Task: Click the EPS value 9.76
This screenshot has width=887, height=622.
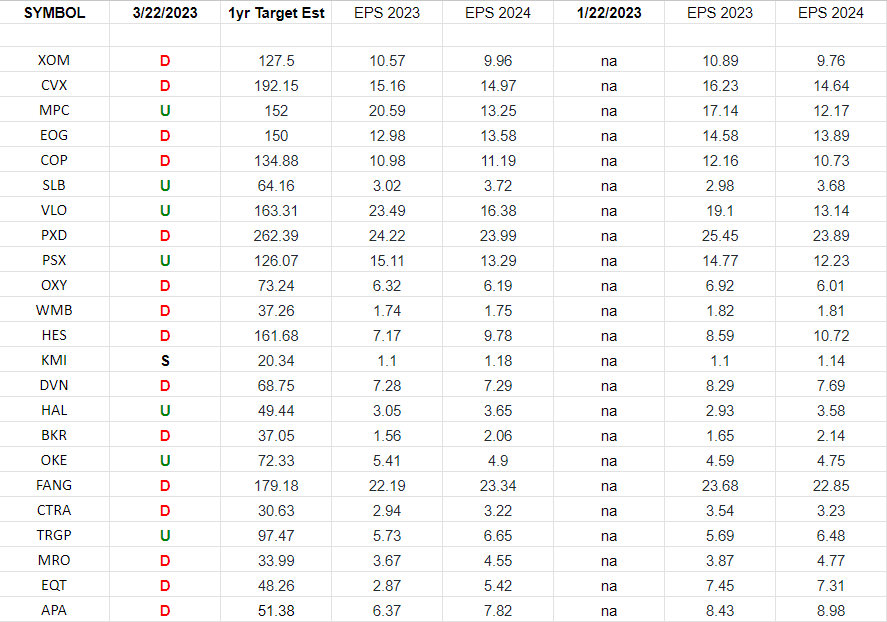Action: pos(831,61)
